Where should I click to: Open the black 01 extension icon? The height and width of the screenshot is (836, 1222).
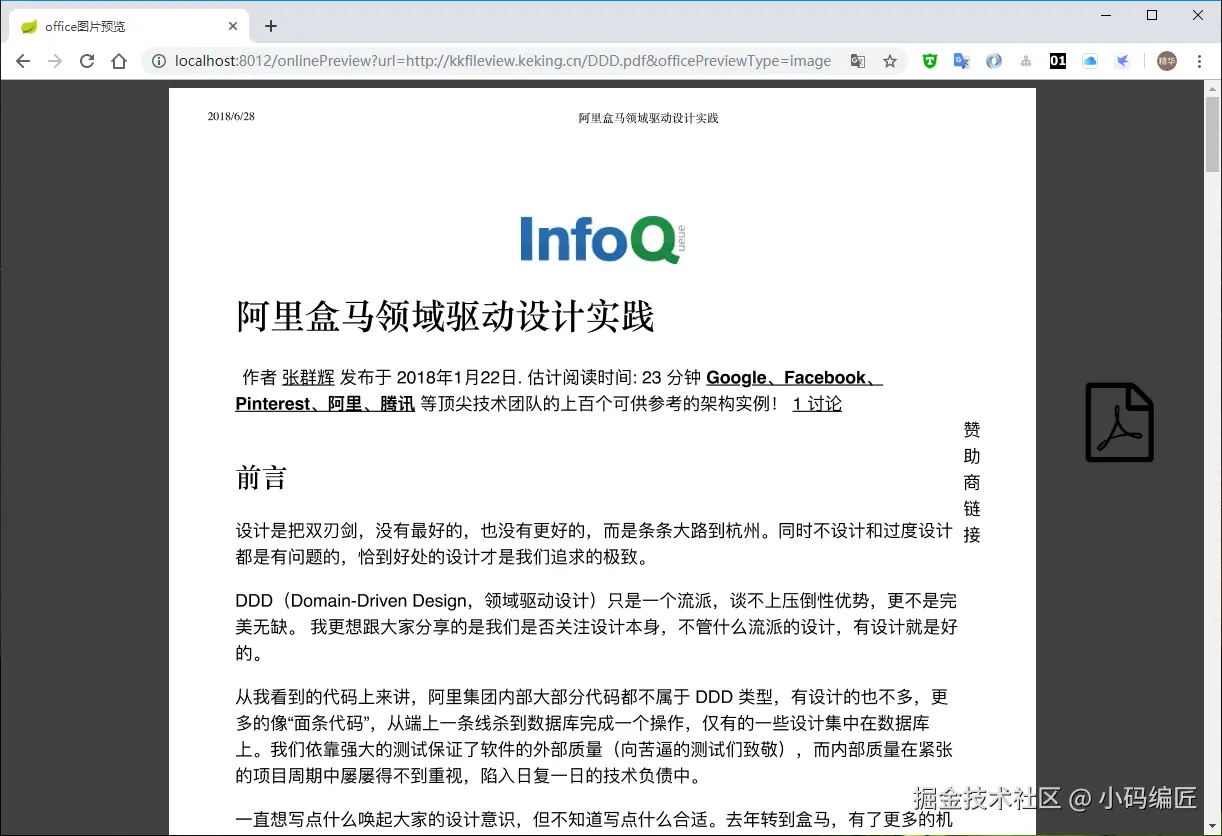coord(1058,61)
